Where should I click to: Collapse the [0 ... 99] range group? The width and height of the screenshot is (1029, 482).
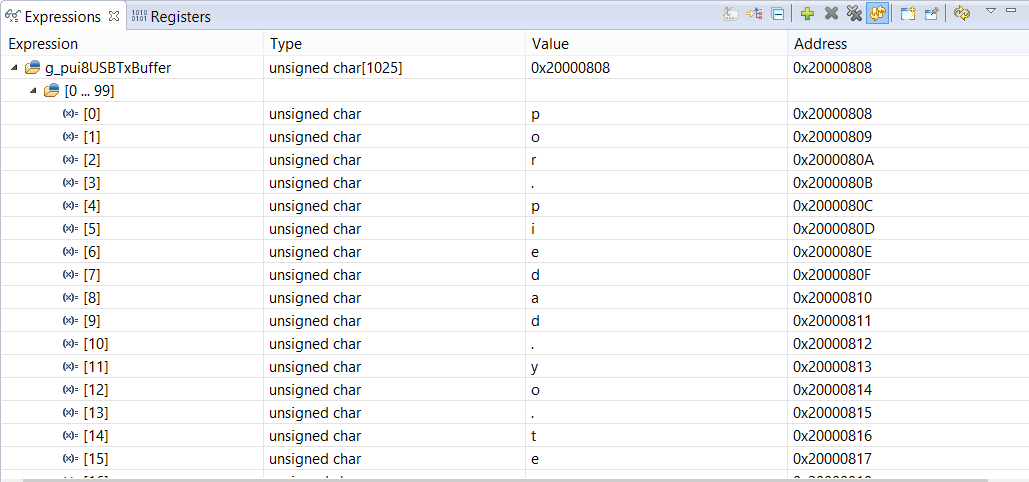click(x=34, y=91)
